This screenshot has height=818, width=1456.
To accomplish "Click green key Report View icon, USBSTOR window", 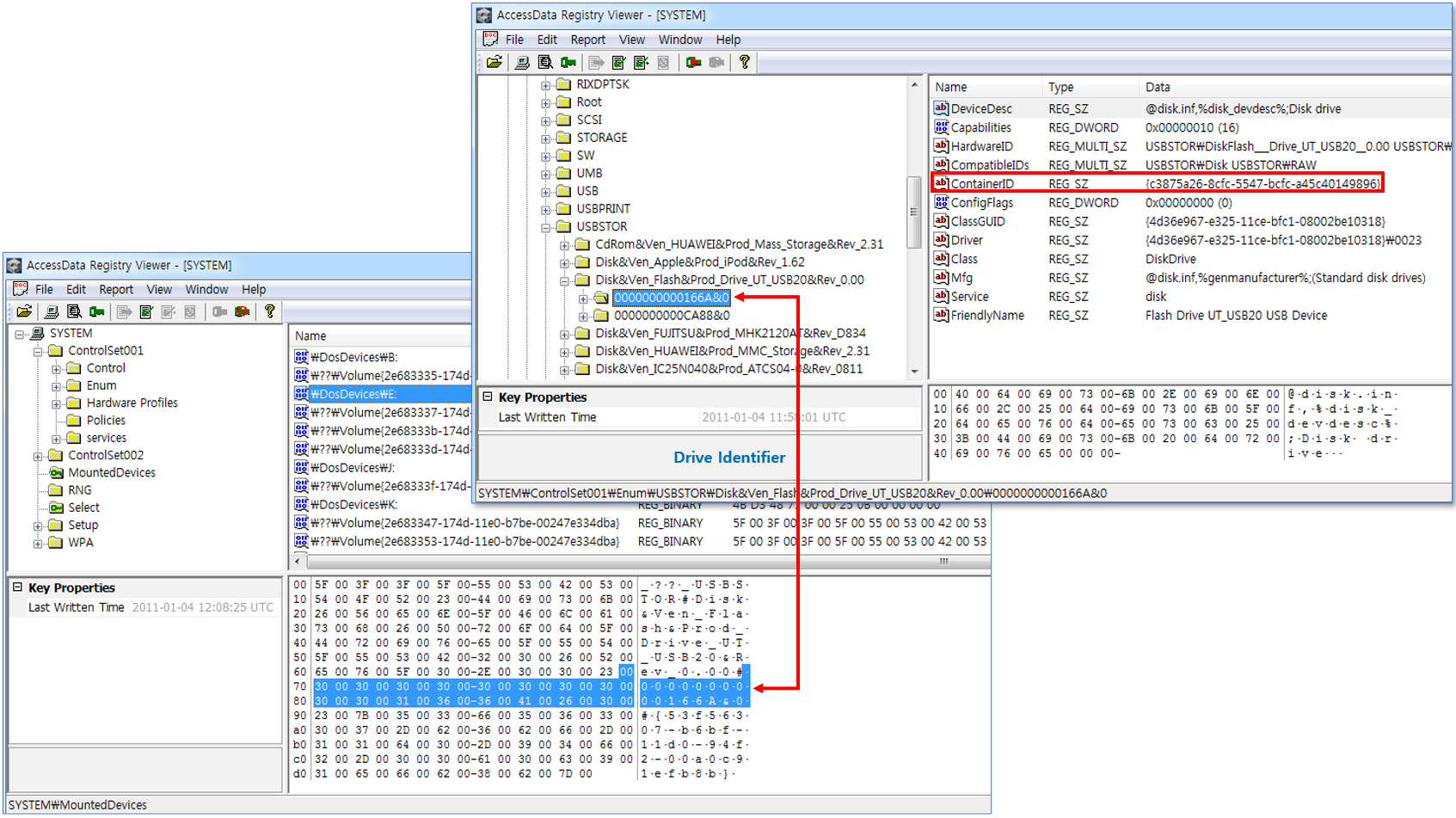I will click(x=568, y=62).
